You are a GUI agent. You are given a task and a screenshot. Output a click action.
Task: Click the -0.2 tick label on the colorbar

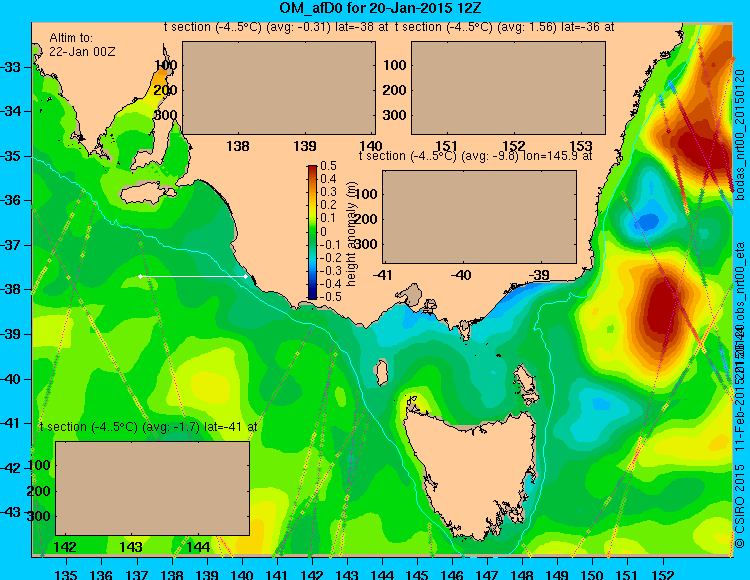329,257
